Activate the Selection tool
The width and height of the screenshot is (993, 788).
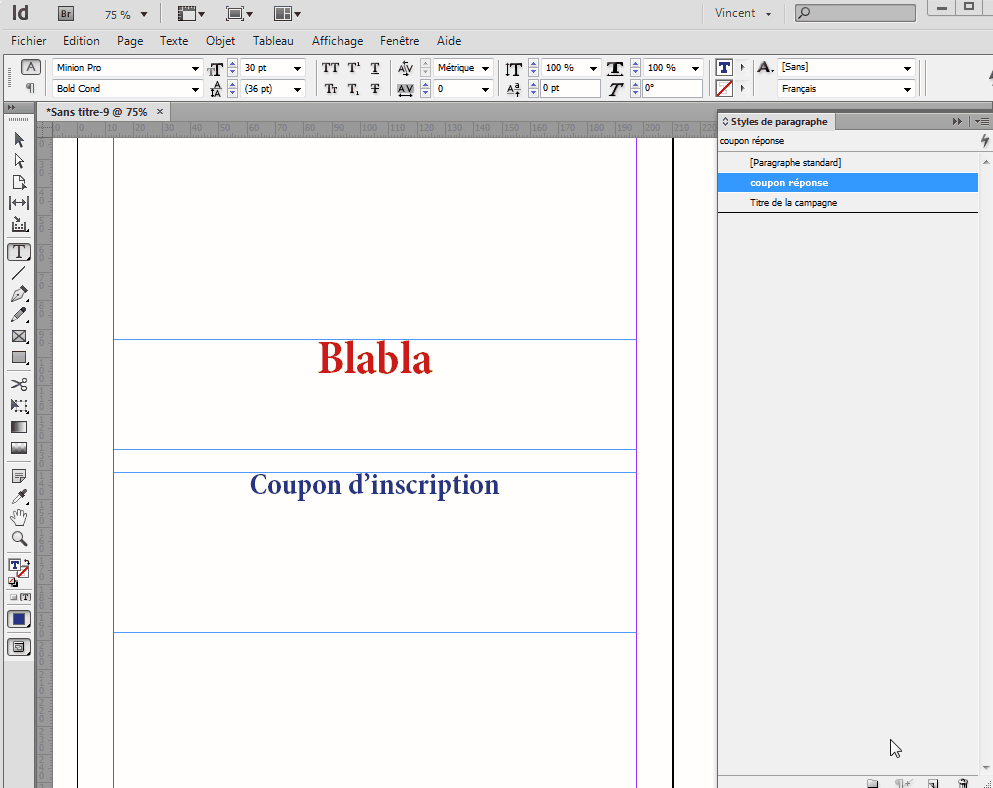coord(18,140)
